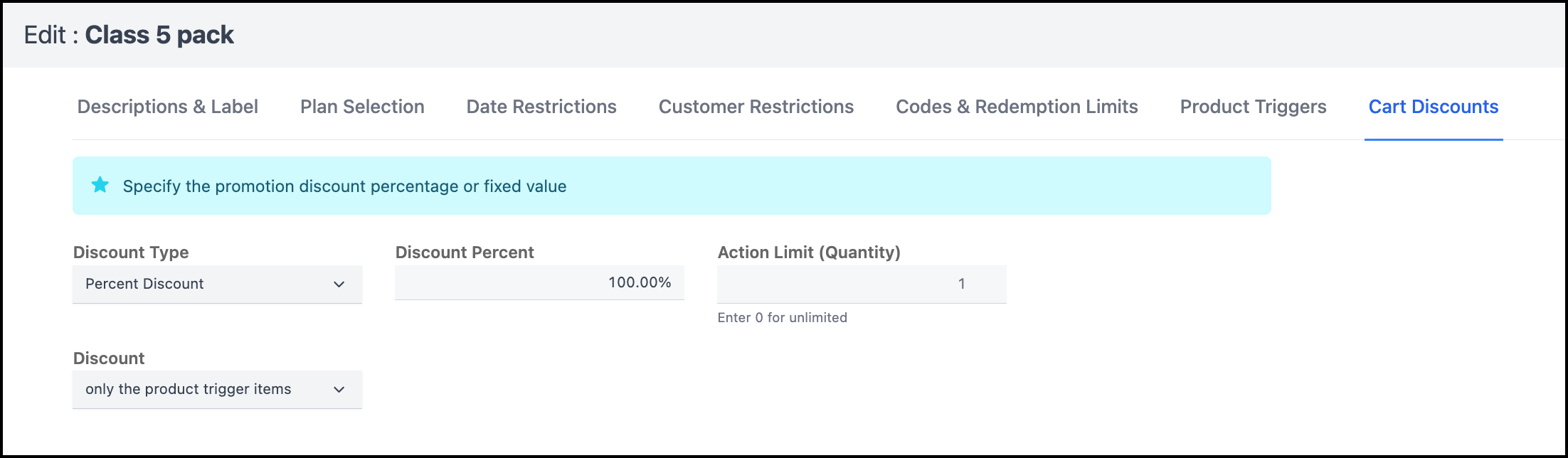Screen dimensions: 1568x458
Task: Focus the Action Limit (Quantity) field
Action: (862, 284)
